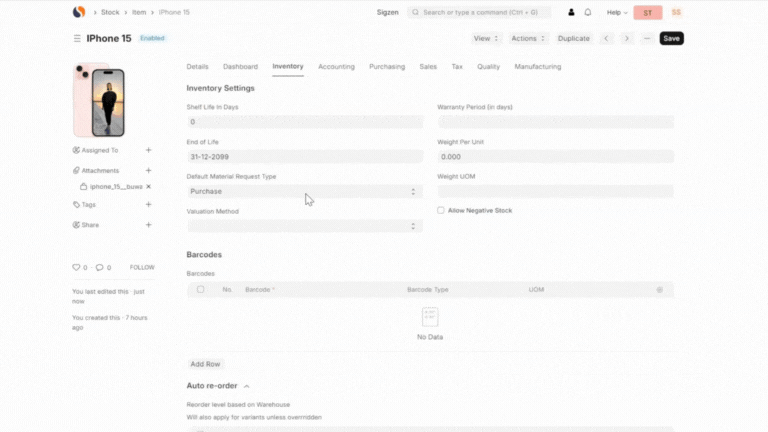This screenshot has width=768, height=432.
Task: Open the sidebar hamburger menu
Action: (x=77, y=38)
